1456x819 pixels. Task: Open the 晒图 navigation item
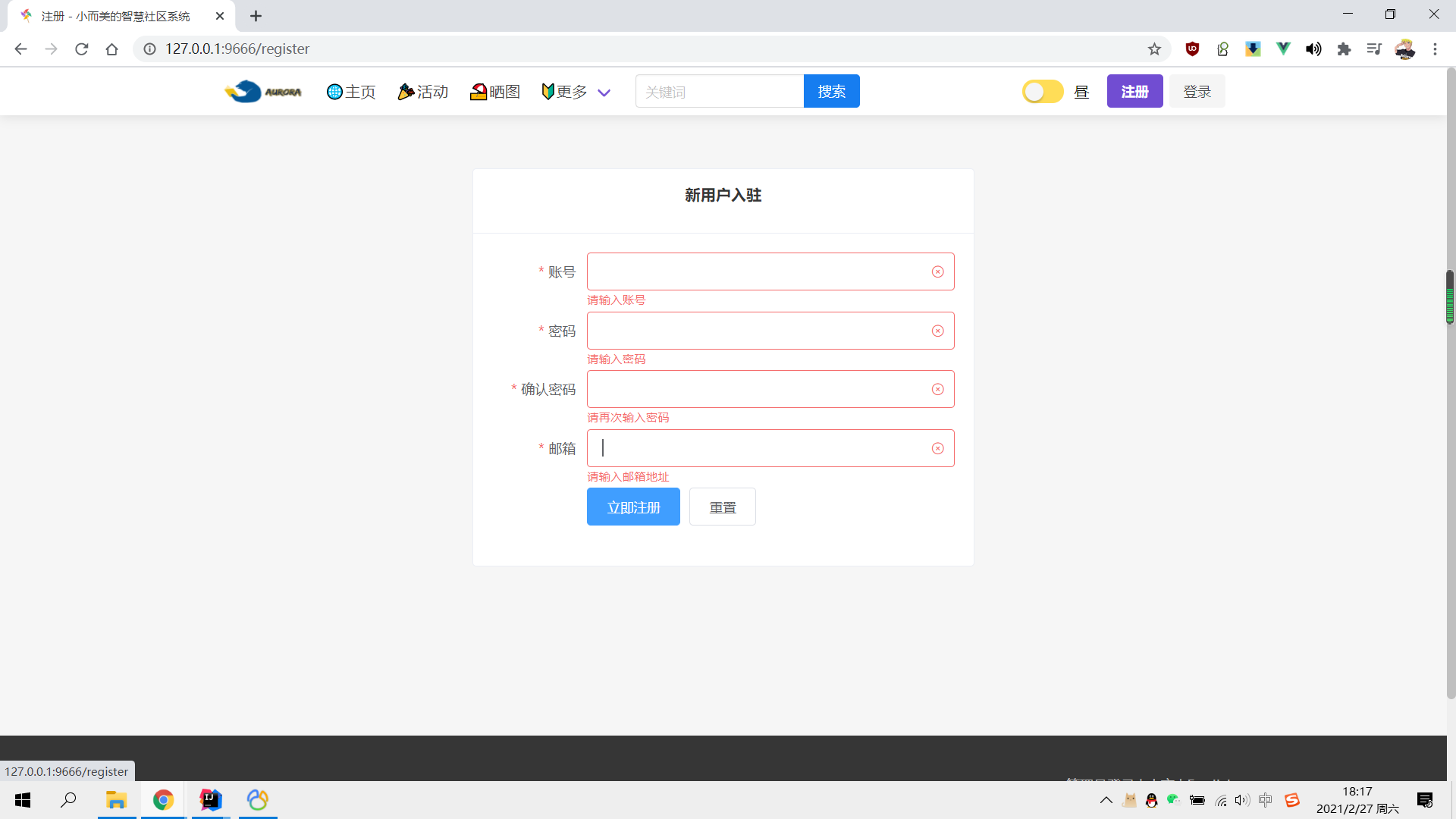[x=495, y=92]
